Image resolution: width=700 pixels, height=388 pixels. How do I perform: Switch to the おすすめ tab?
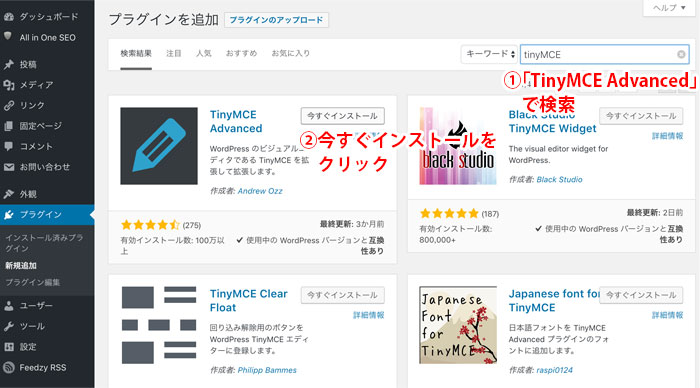pos(242,54)
